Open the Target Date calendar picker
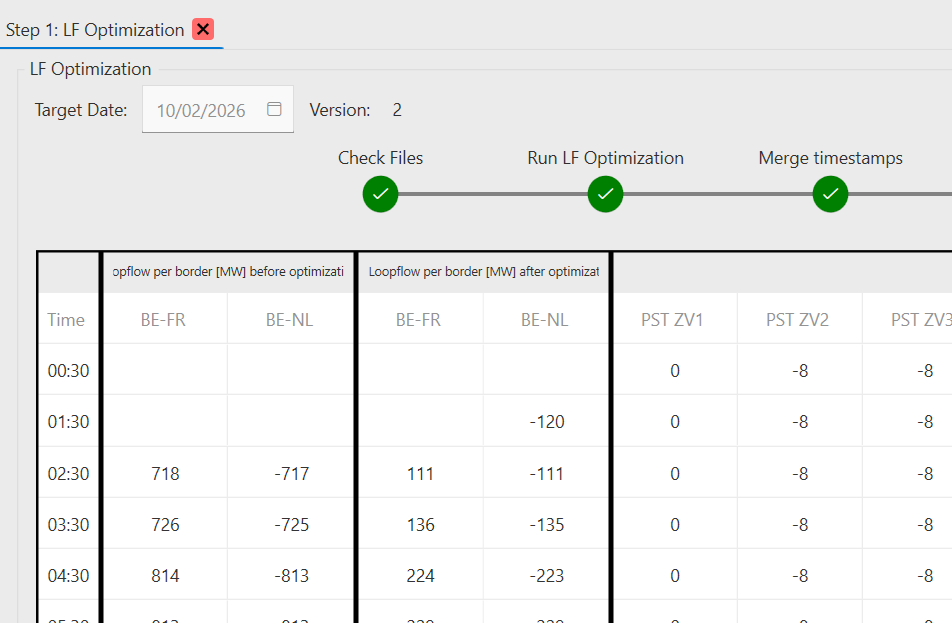Image resolution: width=952 pixels, height=623 pixels. click(x=274, y=109)
